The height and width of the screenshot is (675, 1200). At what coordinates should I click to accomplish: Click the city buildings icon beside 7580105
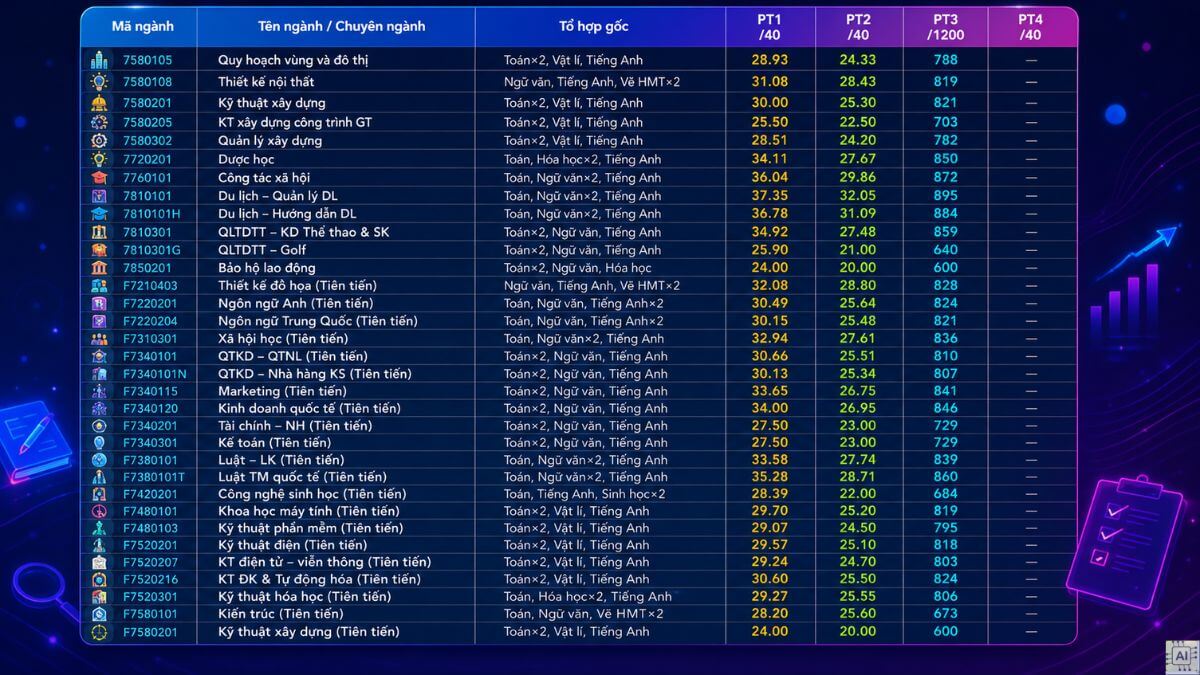coord(99,60)
